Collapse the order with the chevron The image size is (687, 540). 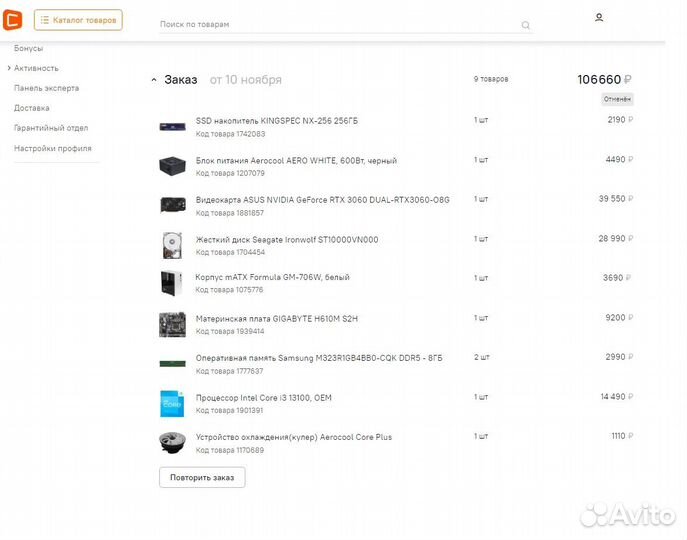tap(153, 80)
